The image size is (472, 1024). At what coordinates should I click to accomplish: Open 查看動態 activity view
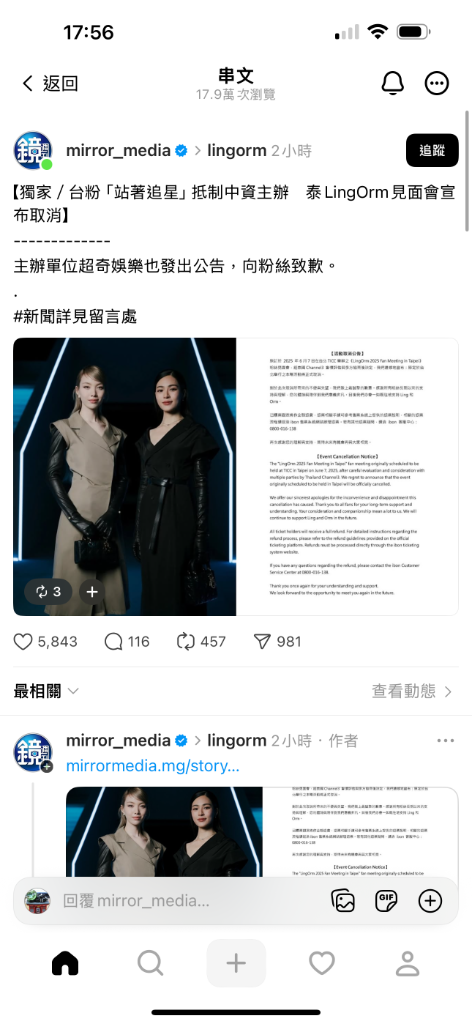tap(413, 691)
